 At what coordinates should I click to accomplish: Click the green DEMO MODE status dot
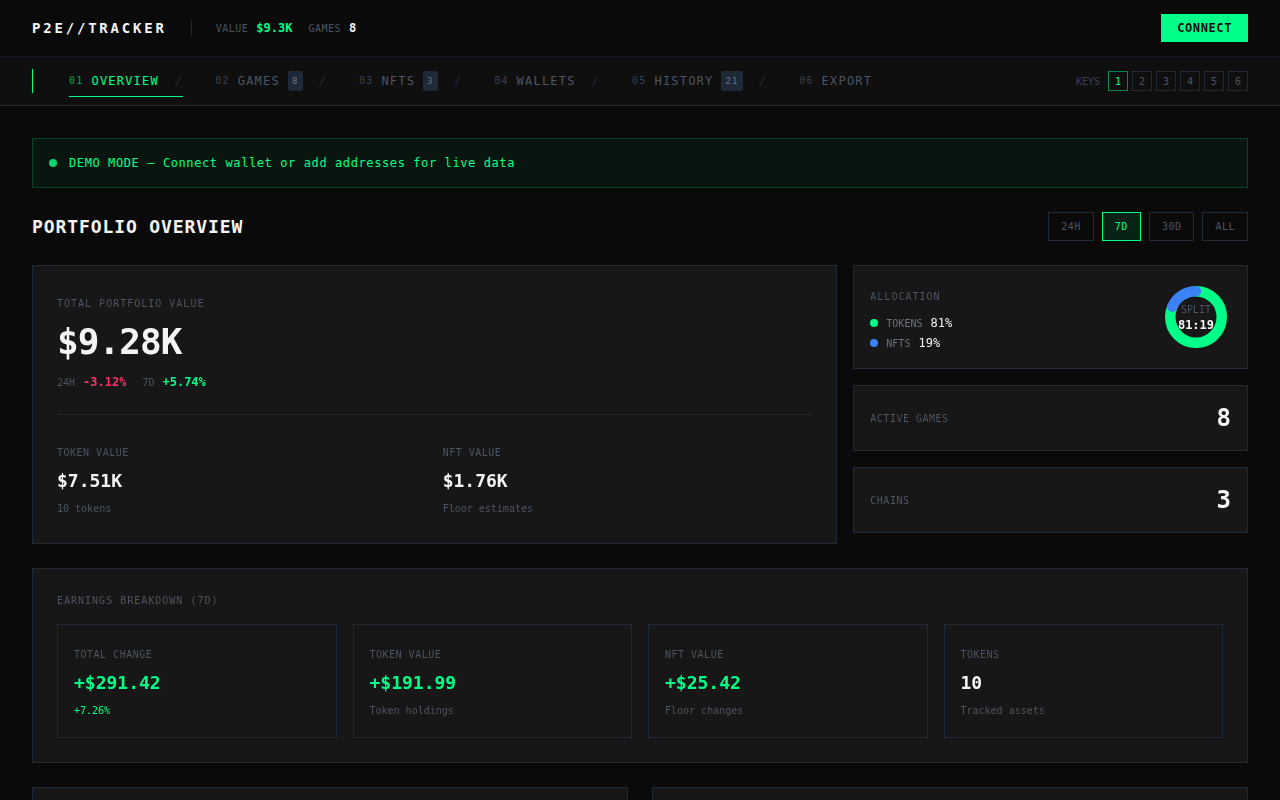52,162
